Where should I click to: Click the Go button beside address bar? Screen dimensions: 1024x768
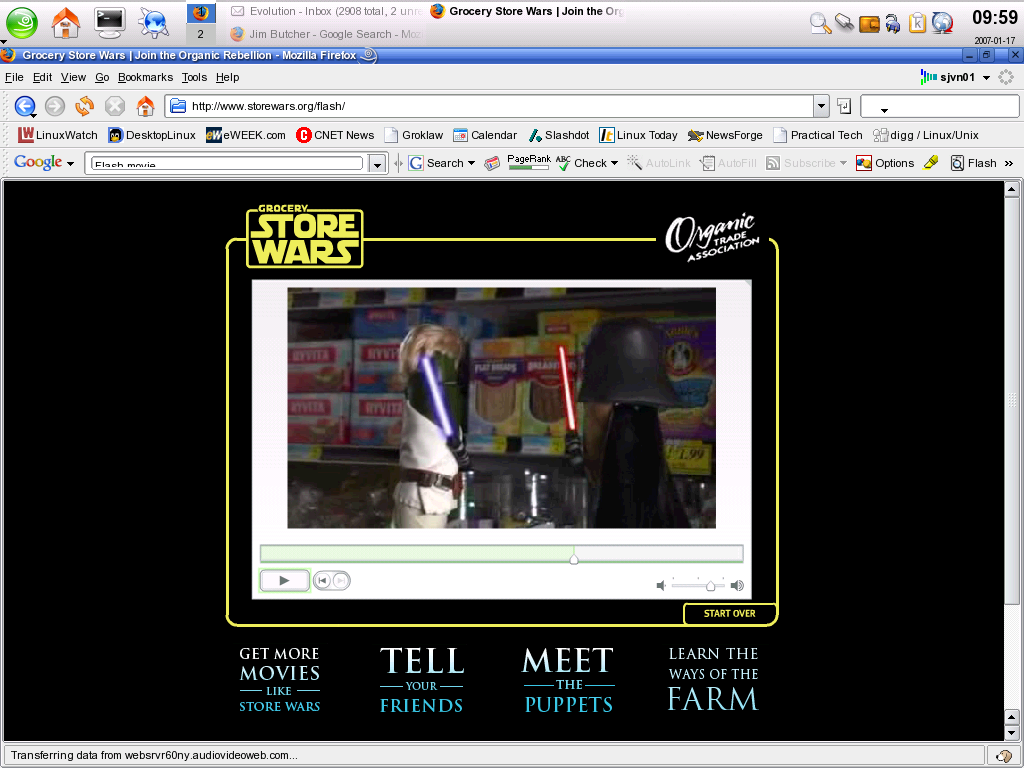844,106
